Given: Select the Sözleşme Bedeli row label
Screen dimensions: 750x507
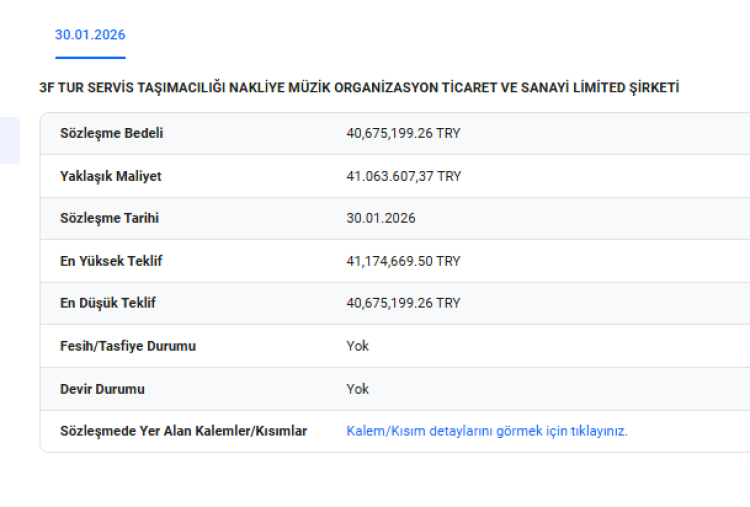Looking at the screenshot, I should [111, 133].
